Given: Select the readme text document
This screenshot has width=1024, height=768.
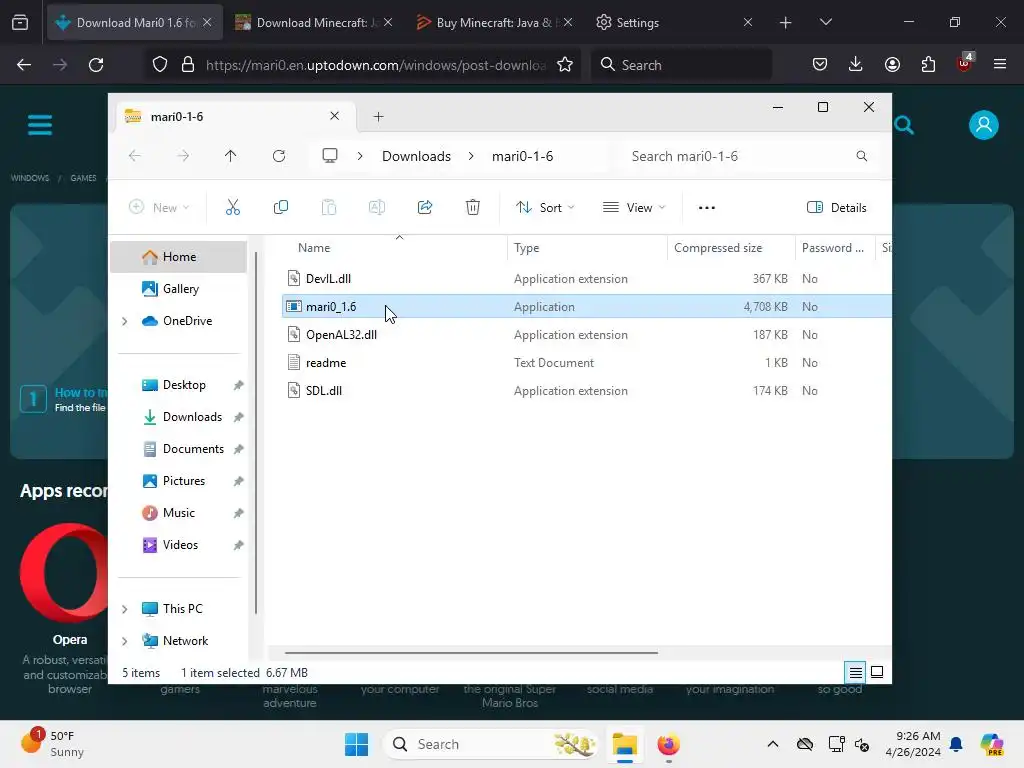Looking at the screenshot, I should point(586,363).
